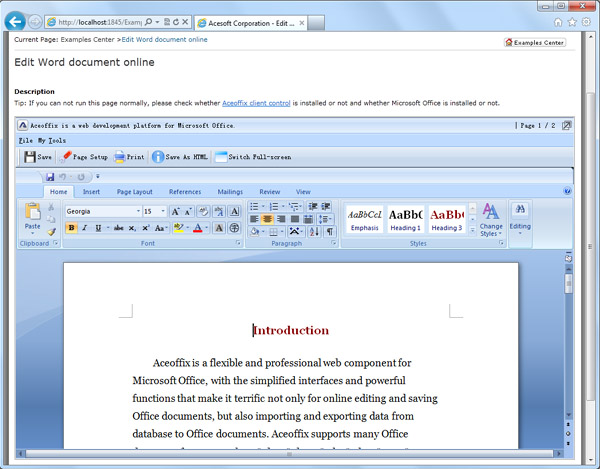Click the Strikethrough abc icon
Viewport: 600px width, 469px height.
119,228
